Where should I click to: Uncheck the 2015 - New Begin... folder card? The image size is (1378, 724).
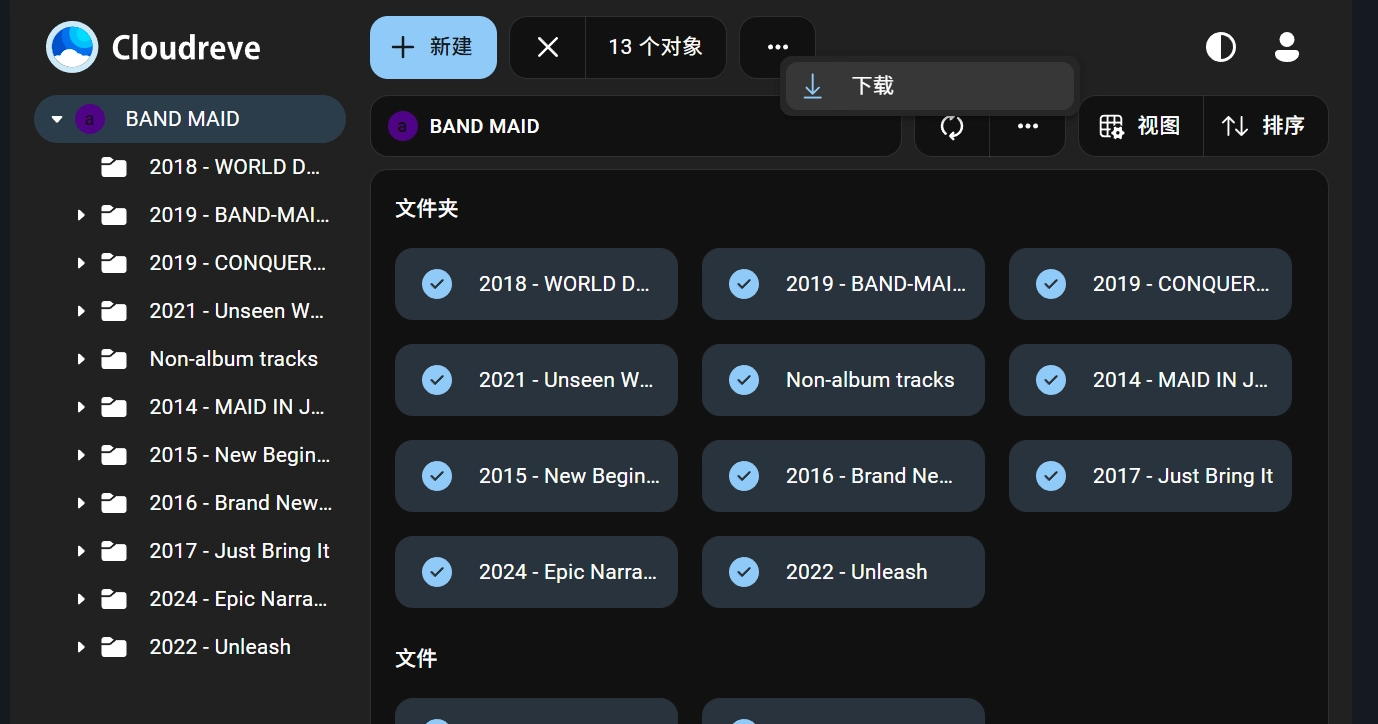[437, 476]
